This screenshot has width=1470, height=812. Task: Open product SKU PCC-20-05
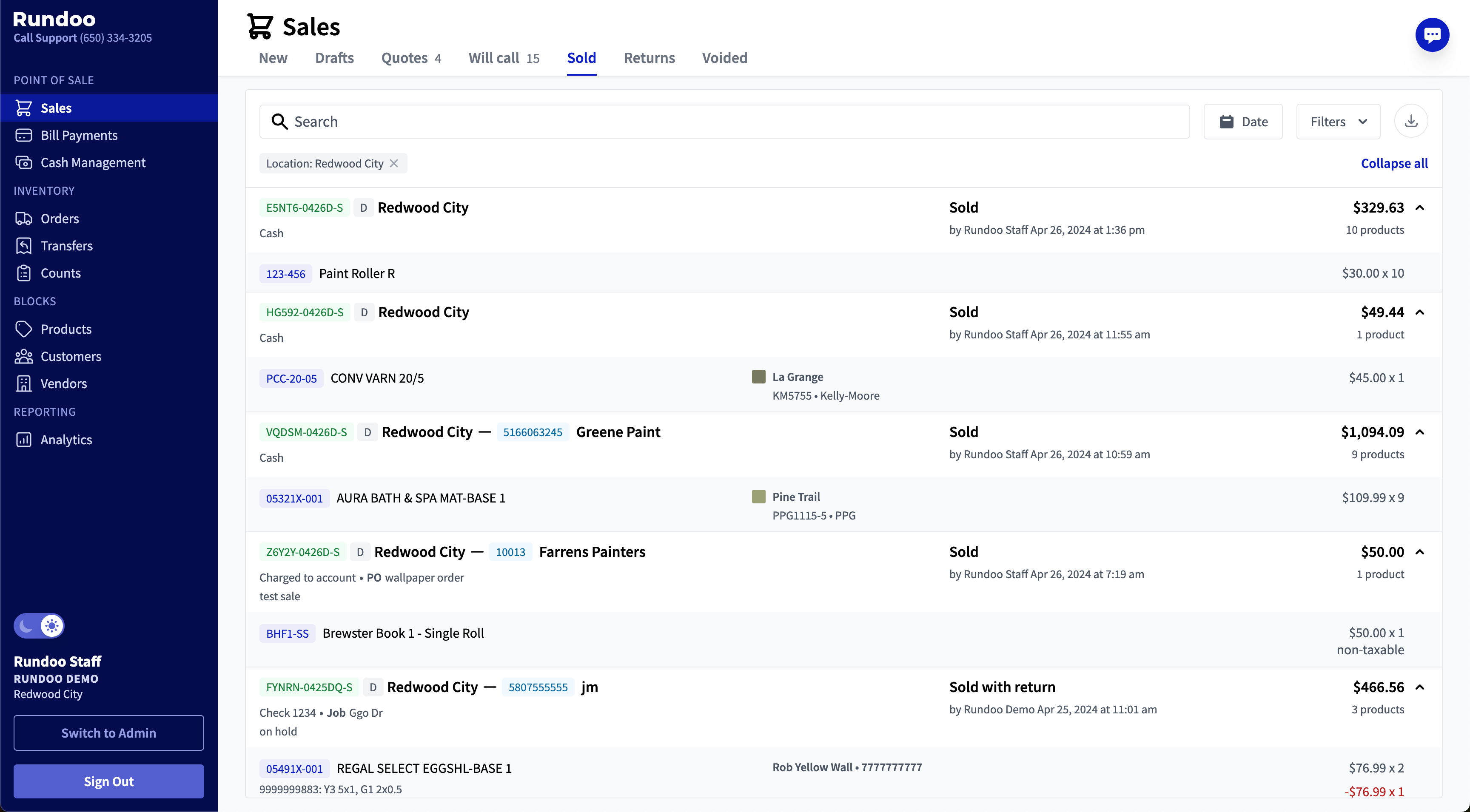(x=291, y=378)
